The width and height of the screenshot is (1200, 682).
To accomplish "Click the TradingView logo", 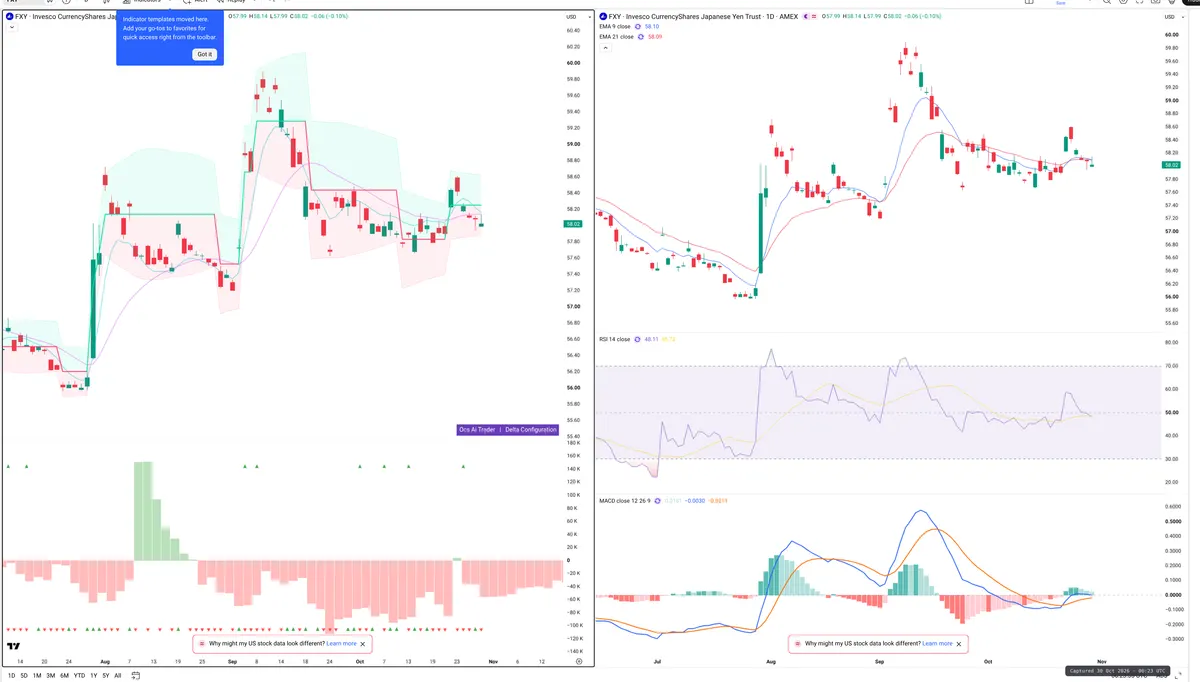I will point(14,646).
